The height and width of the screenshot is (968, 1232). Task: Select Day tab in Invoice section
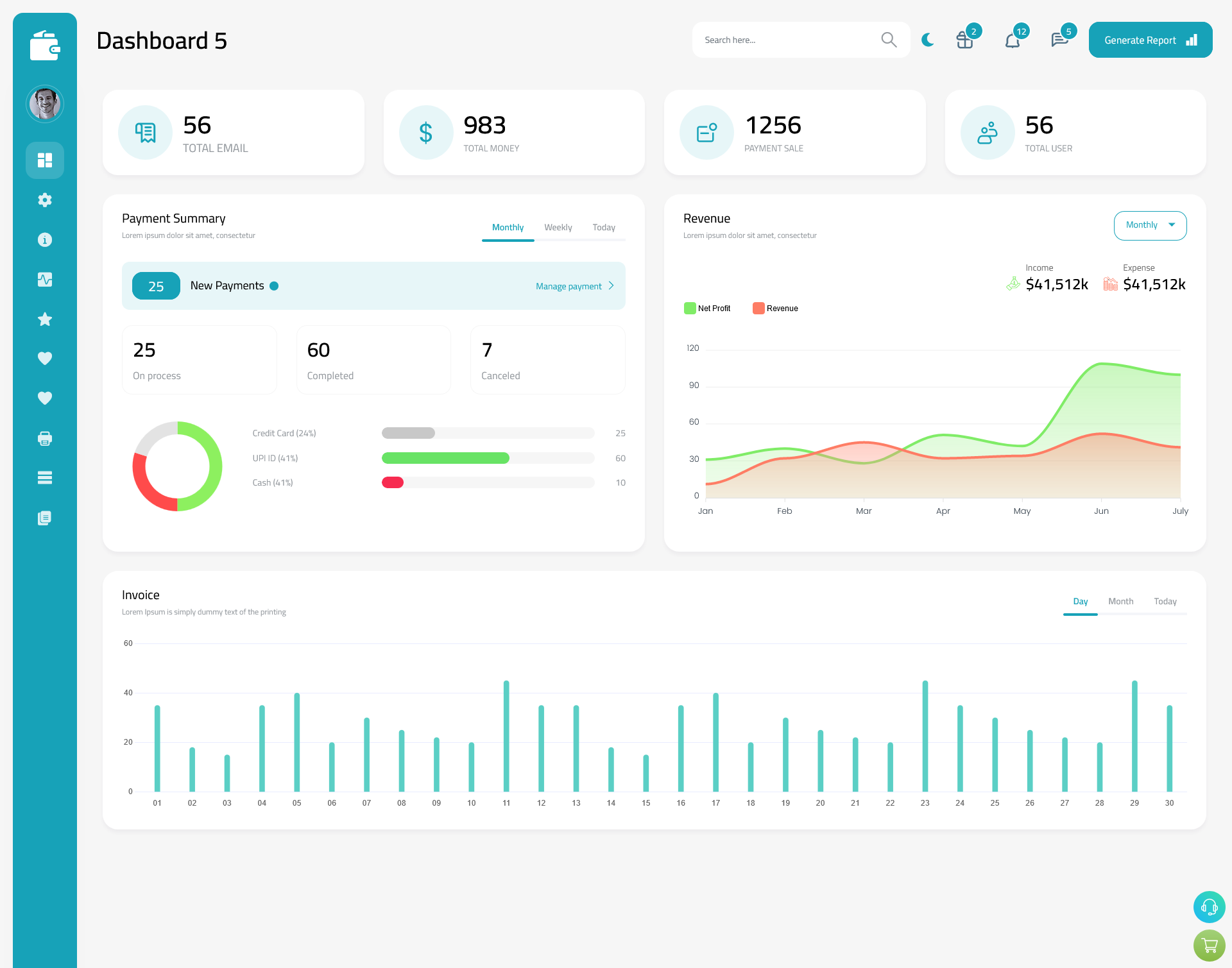click(1079, 601)
